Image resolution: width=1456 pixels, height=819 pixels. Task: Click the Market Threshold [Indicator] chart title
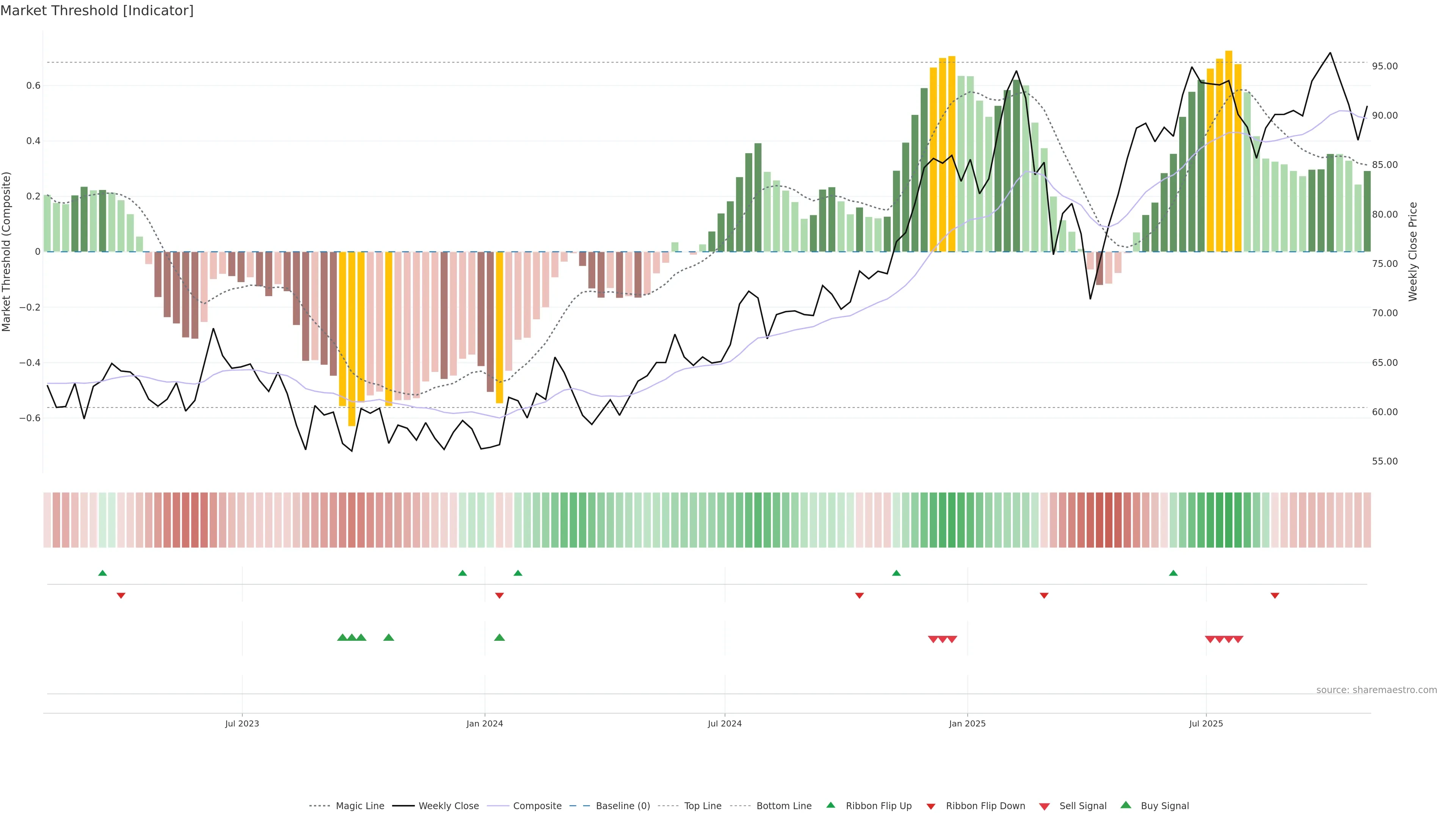[97, 11]
